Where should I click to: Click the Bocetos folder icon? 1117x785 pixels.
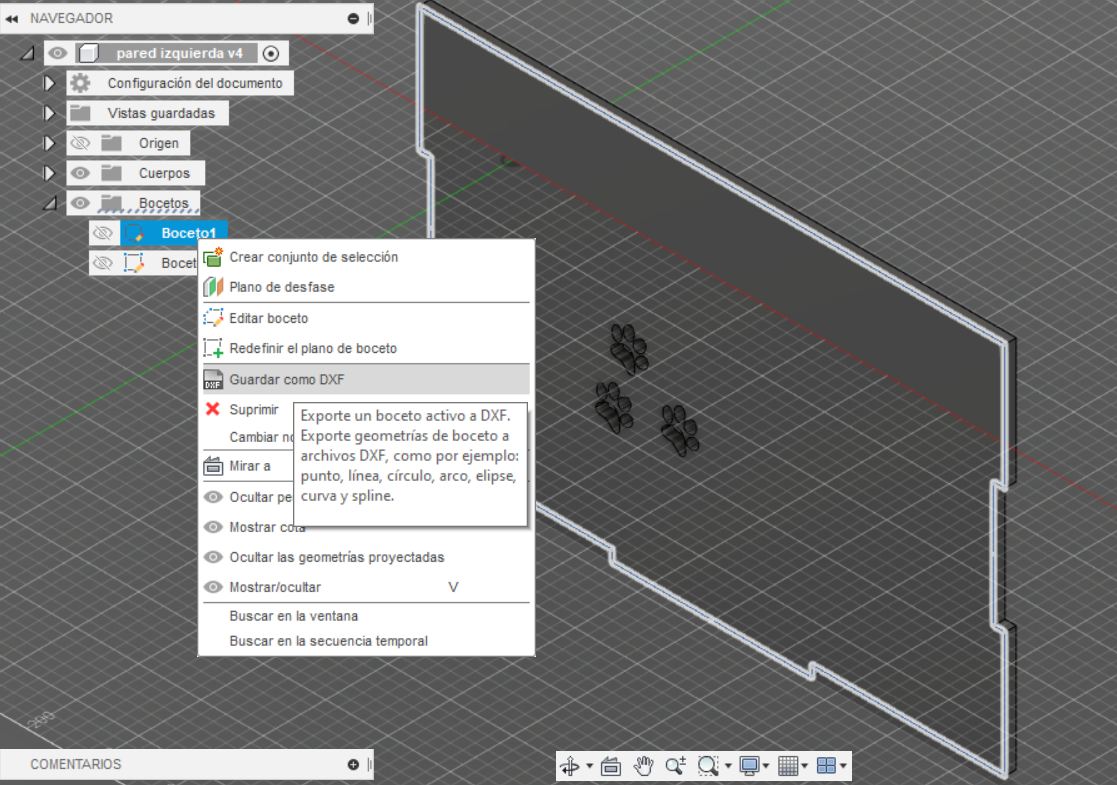coord(111,203)
